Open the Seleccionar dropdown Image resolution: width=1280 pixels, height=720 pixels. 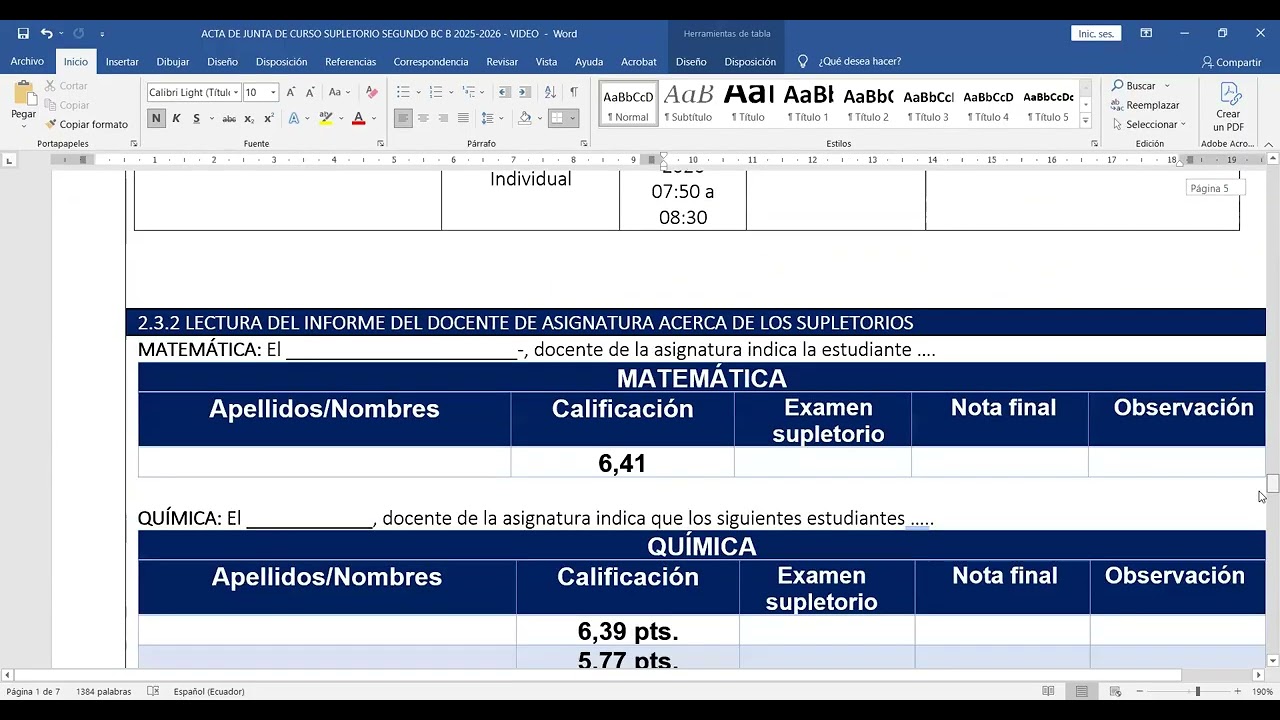click(x=1148, y=124)
